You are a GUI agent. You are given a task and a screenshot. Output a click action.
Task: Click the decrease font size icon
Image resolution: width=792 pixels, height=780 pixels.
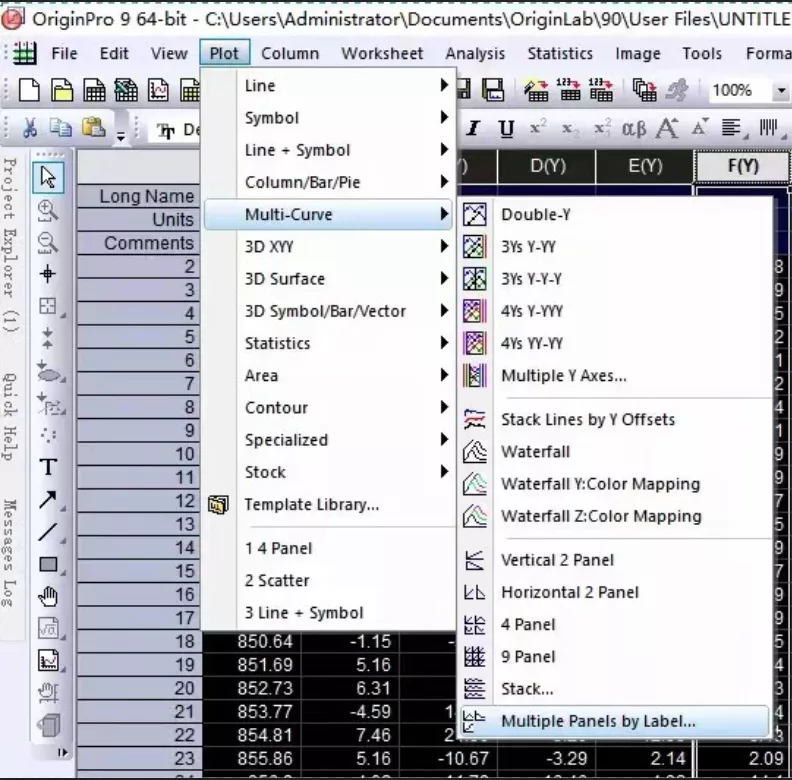point(700,128)
